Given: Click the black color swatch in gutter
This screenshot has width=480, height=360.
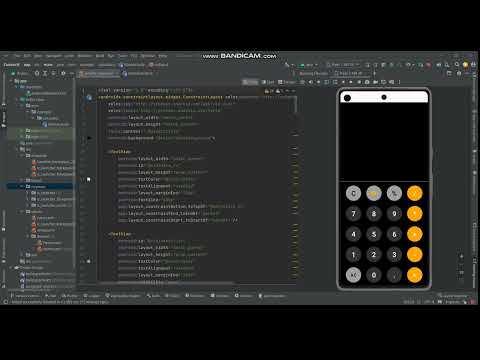Looking at the screenshot, I should (x=89, y=138).
